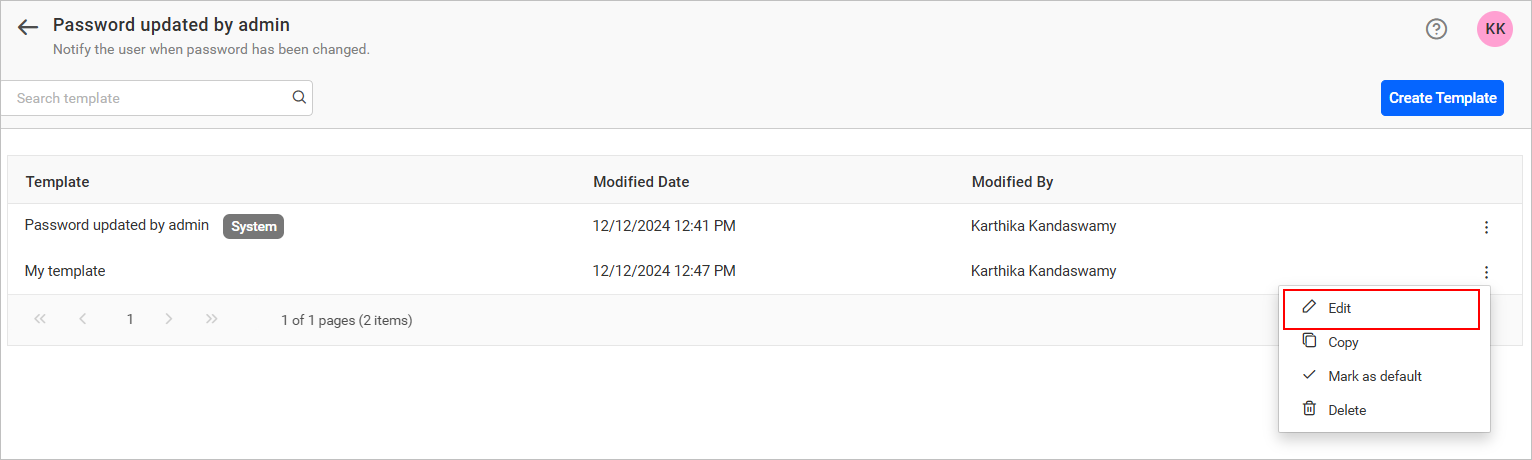Click the My template row name
This screenshot has width=1532, height=460.
[65, 271]
